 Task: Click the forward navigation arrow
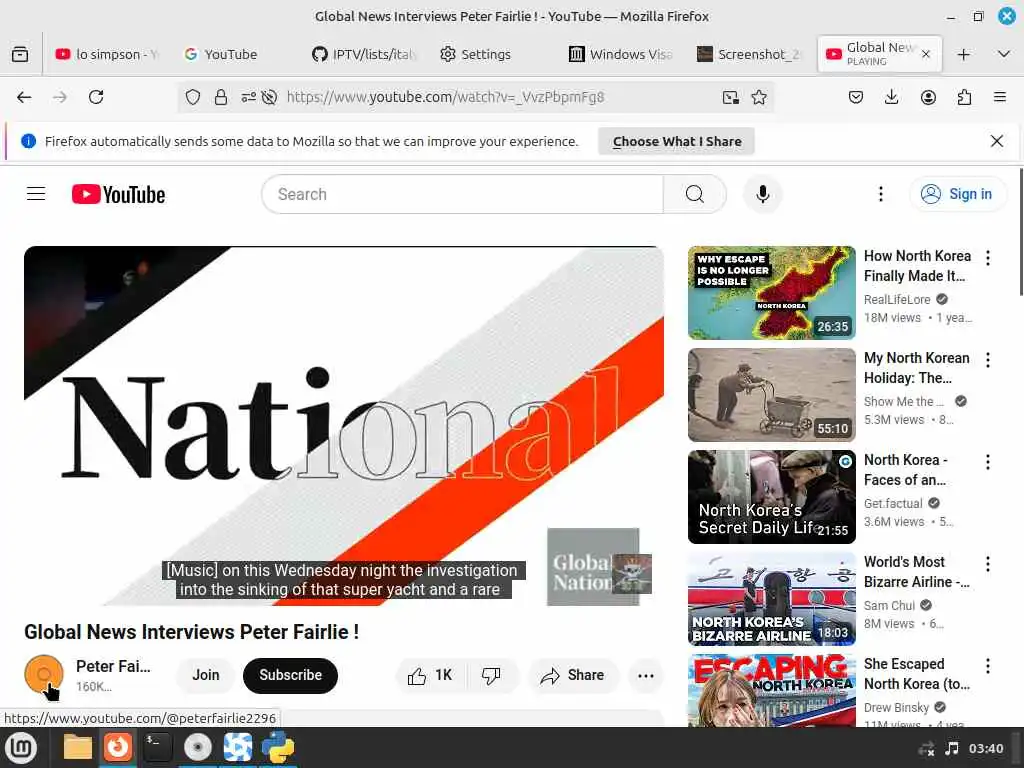[60, 97]
